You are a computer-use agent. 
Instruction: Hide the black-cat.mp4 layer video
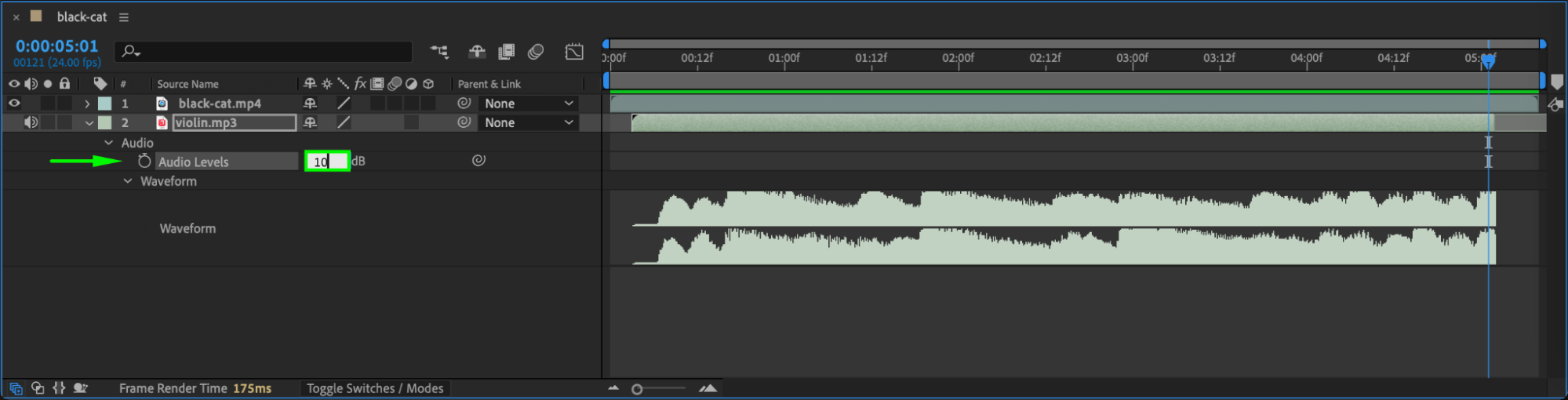point(14,103)
